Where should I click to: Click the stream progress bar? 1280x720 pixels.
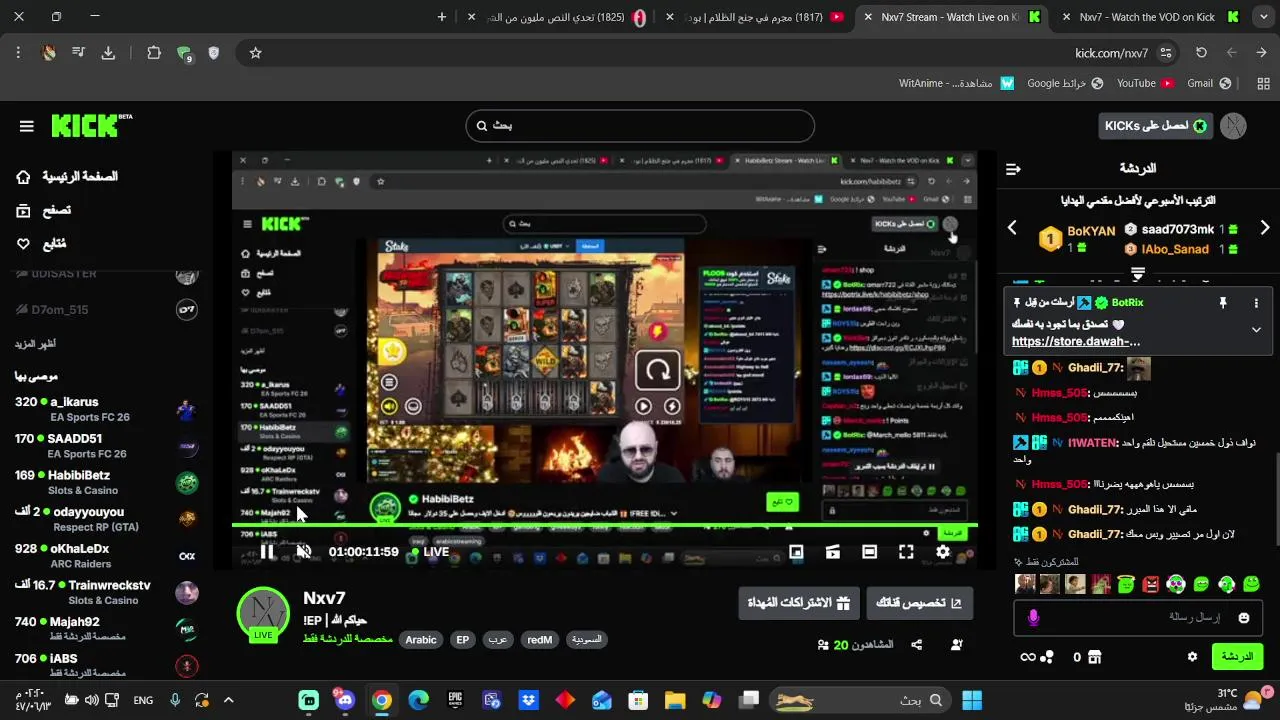[x=605, y=526]
